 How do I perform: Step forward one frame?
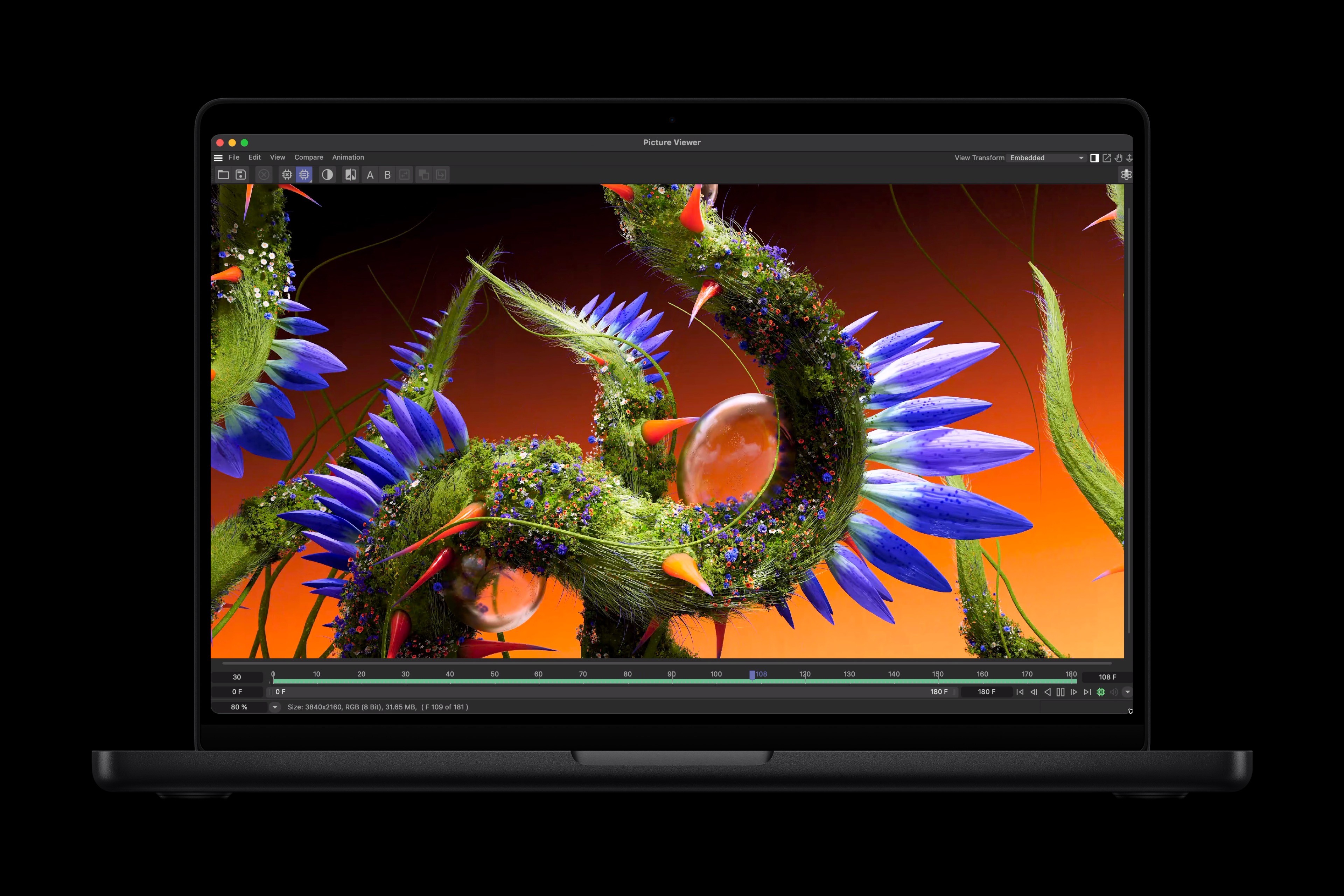point(1074,692)
